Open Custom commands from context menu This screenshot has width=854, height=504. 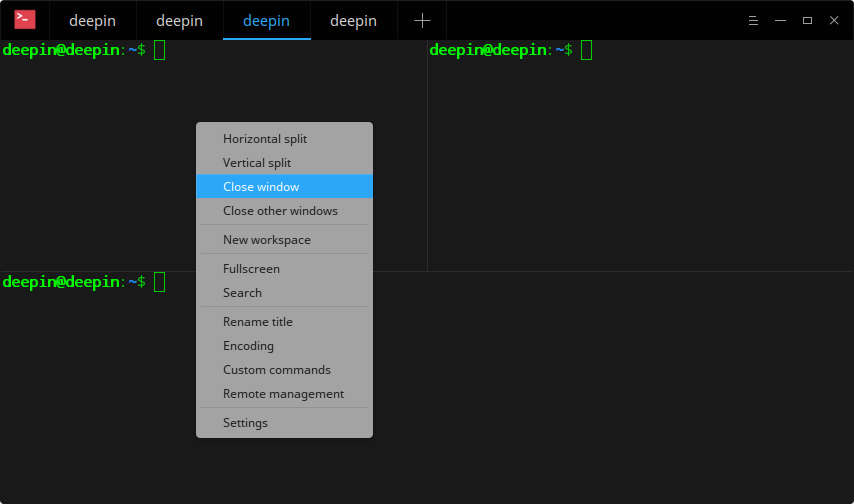[277, 370]
